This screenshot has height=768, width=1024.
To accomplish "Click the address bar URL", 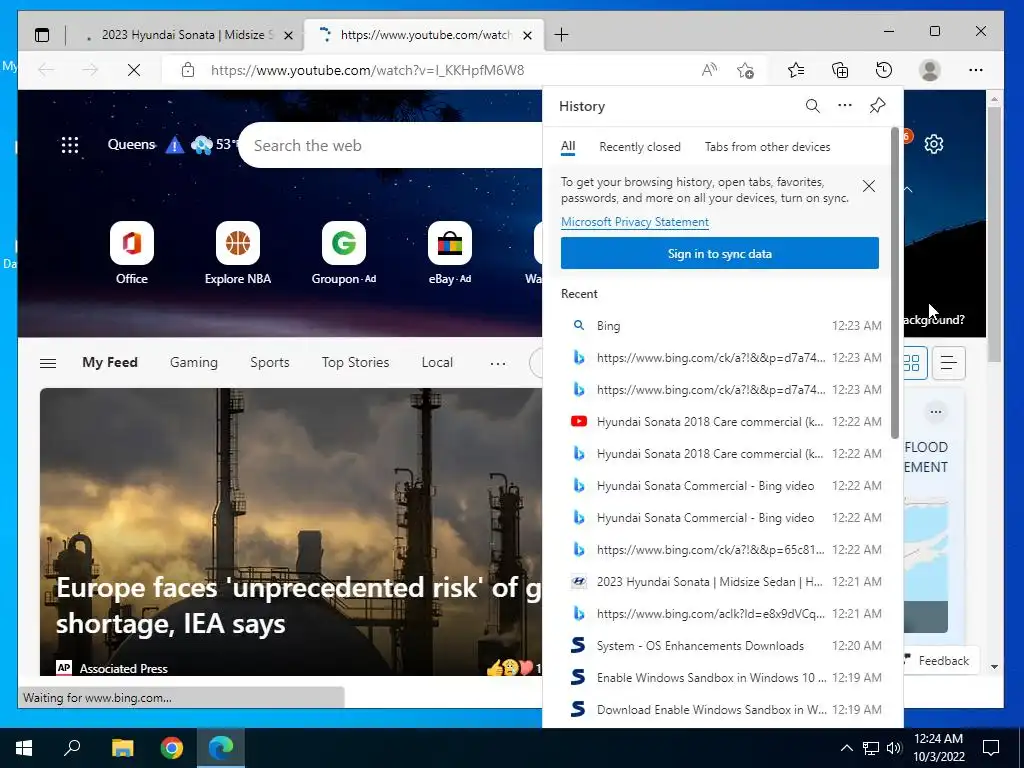I will 367,70.
